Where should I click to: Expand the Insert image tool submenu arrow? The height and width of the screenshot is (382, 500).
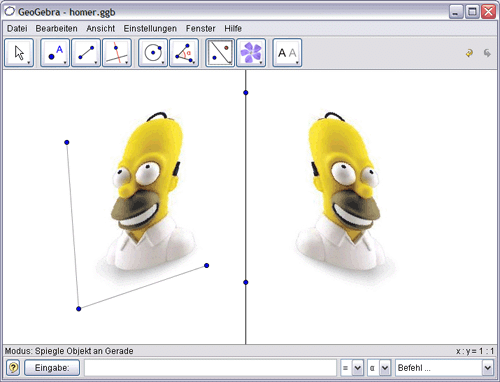click(x=261, y=62)
